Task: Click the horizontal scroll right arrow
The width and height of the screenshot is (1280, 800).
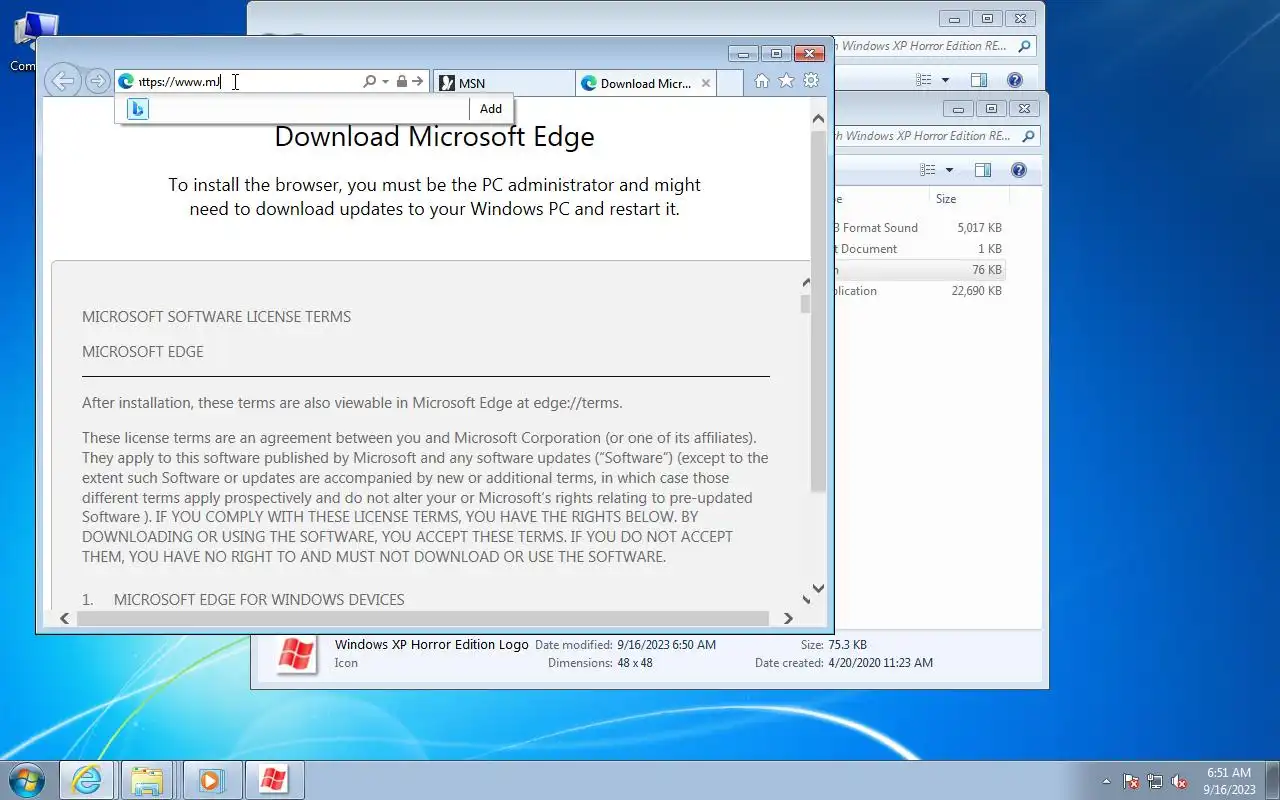Action: (x=788, y=619)
